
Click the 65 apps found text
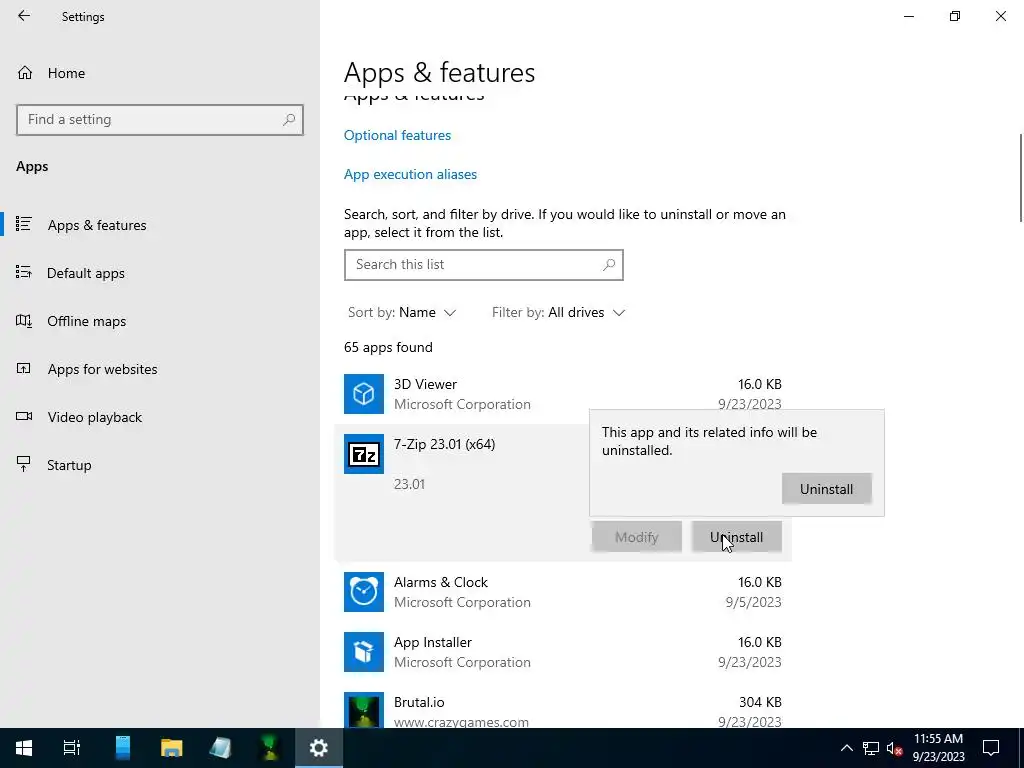388,347
